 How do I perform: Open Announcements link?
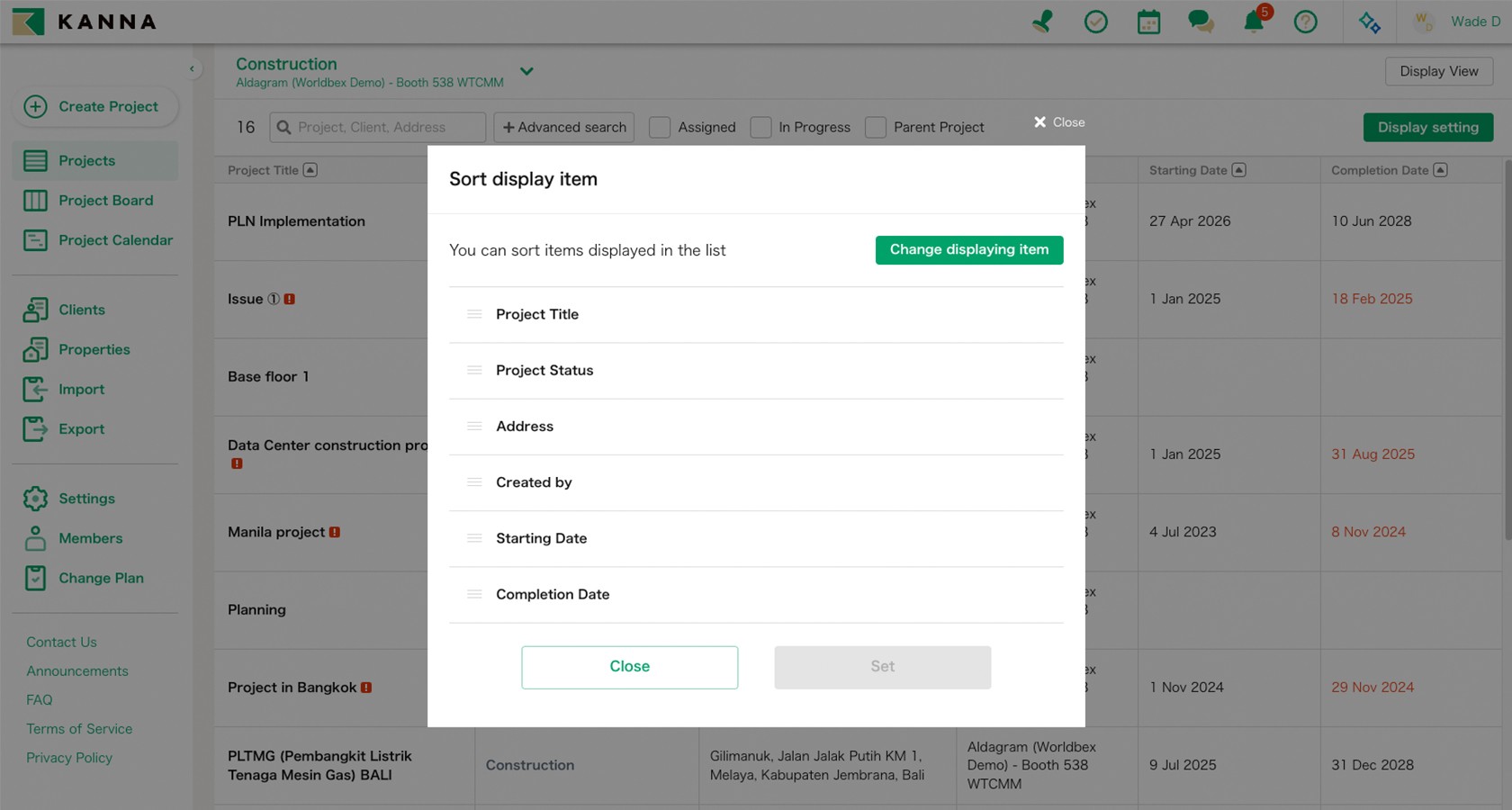tap(77, 670)
